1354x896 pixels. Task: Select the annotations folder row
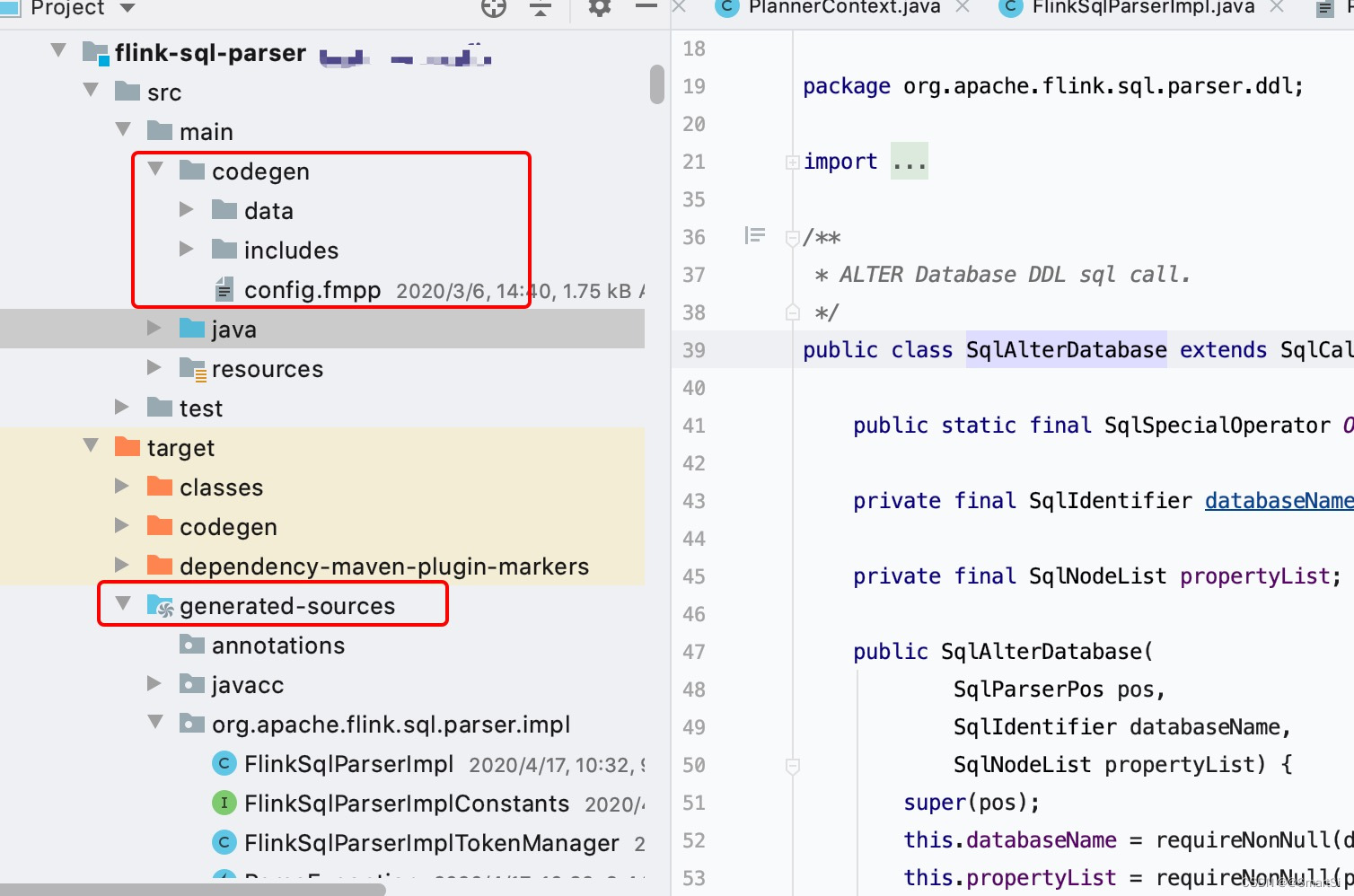pyautogui.click(x=322, y=645)
